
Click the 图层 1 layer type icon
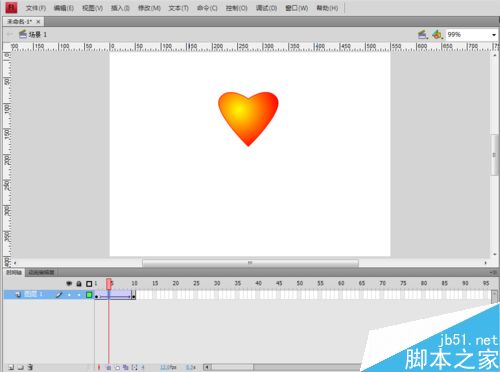pyautogui.click(x=18, y=294)
